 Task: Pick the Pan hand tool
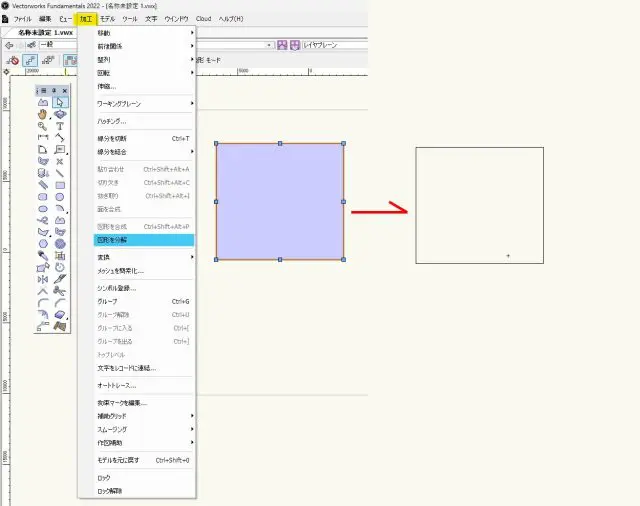(x=43, y=115)
